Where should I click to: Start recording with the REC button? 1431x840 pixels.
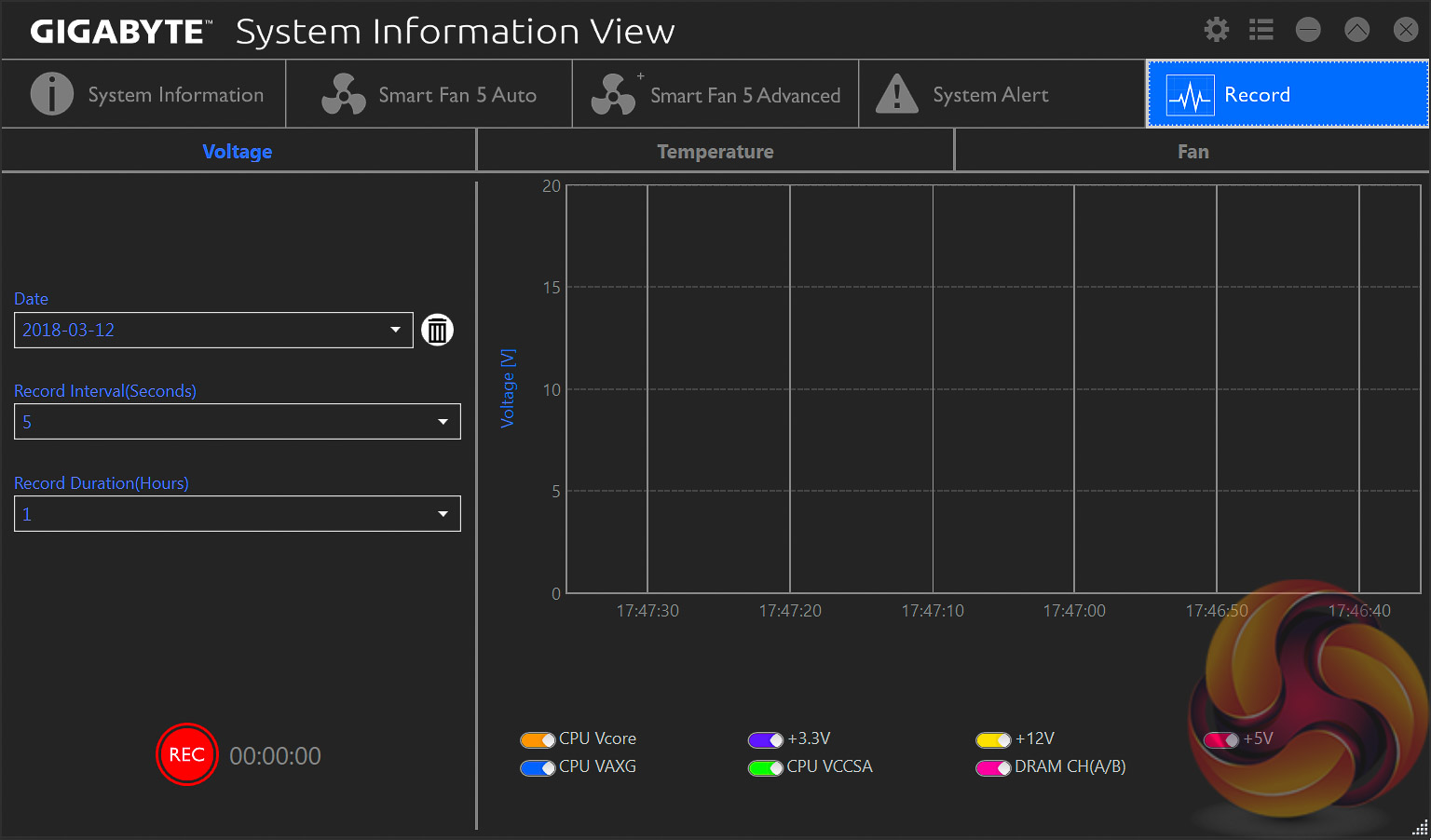[186, 754]
